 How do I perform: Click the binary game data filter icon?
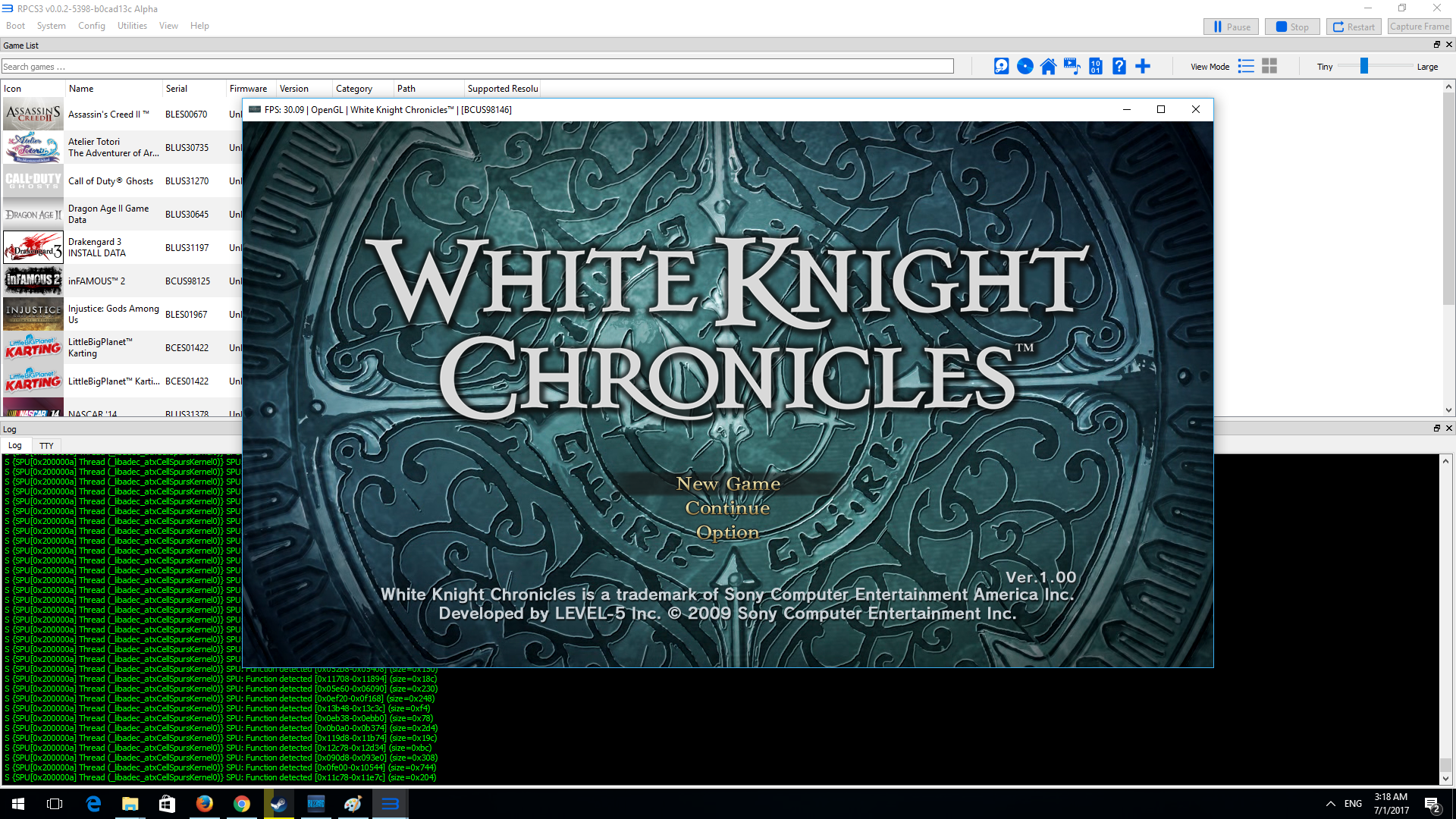pyautogui.click(x=1095, y=67)
